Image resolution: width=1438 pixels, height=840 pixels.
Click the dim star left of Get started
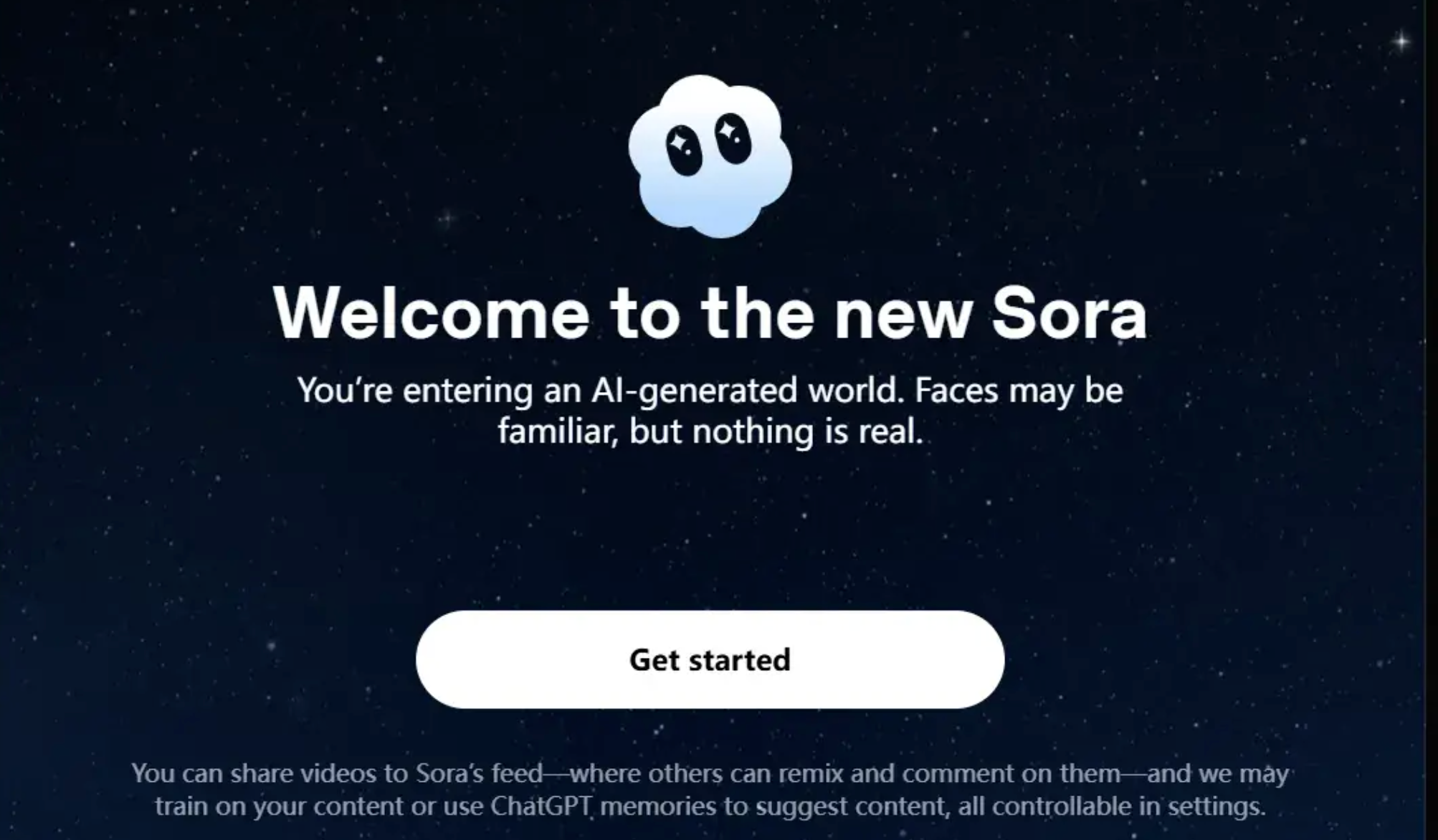coord(271,645)
